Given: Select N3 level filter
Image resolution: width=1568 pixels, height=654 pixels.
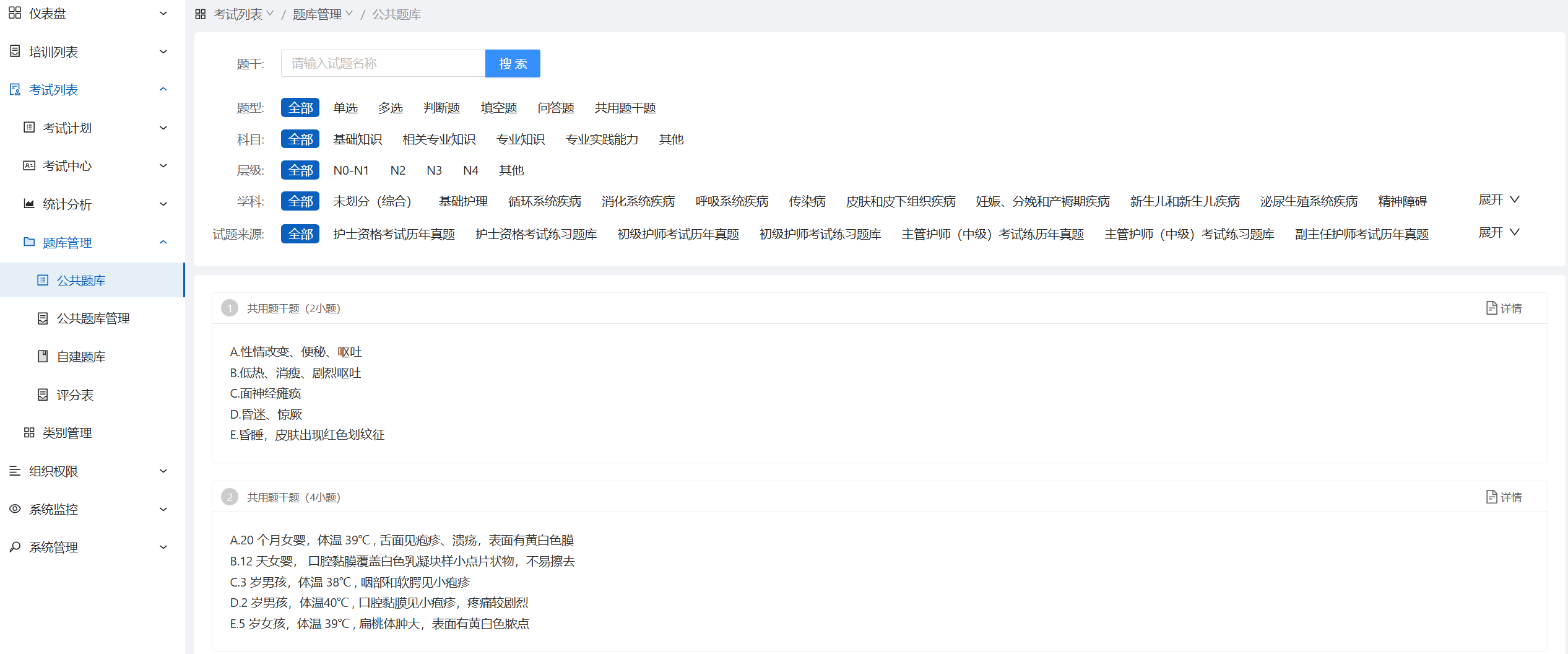Looking at the screenshot, I should pyautogui.click(x=434, y=170).
